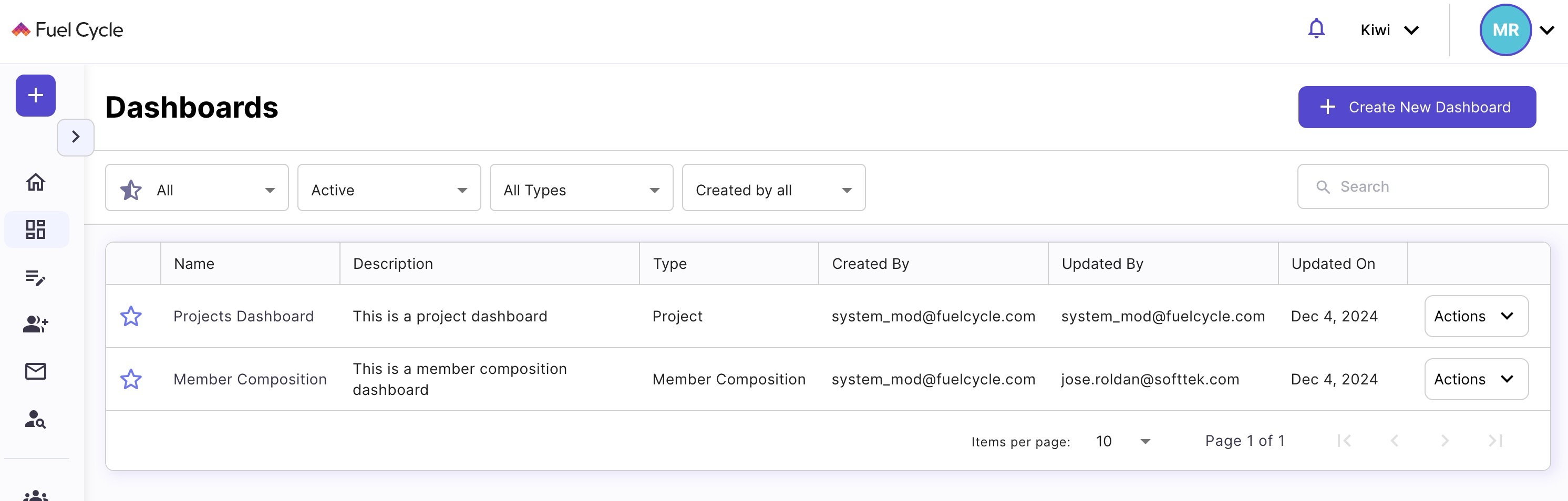This screenshot has width=1568, height=501.
Task: Open the Created by all dropdown
Action: pos(773,188)
